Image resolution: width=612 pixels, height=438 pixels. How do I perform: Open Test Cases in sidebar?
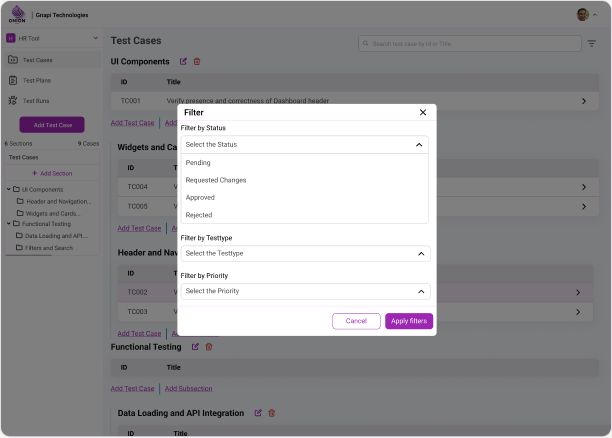(52, 60)
